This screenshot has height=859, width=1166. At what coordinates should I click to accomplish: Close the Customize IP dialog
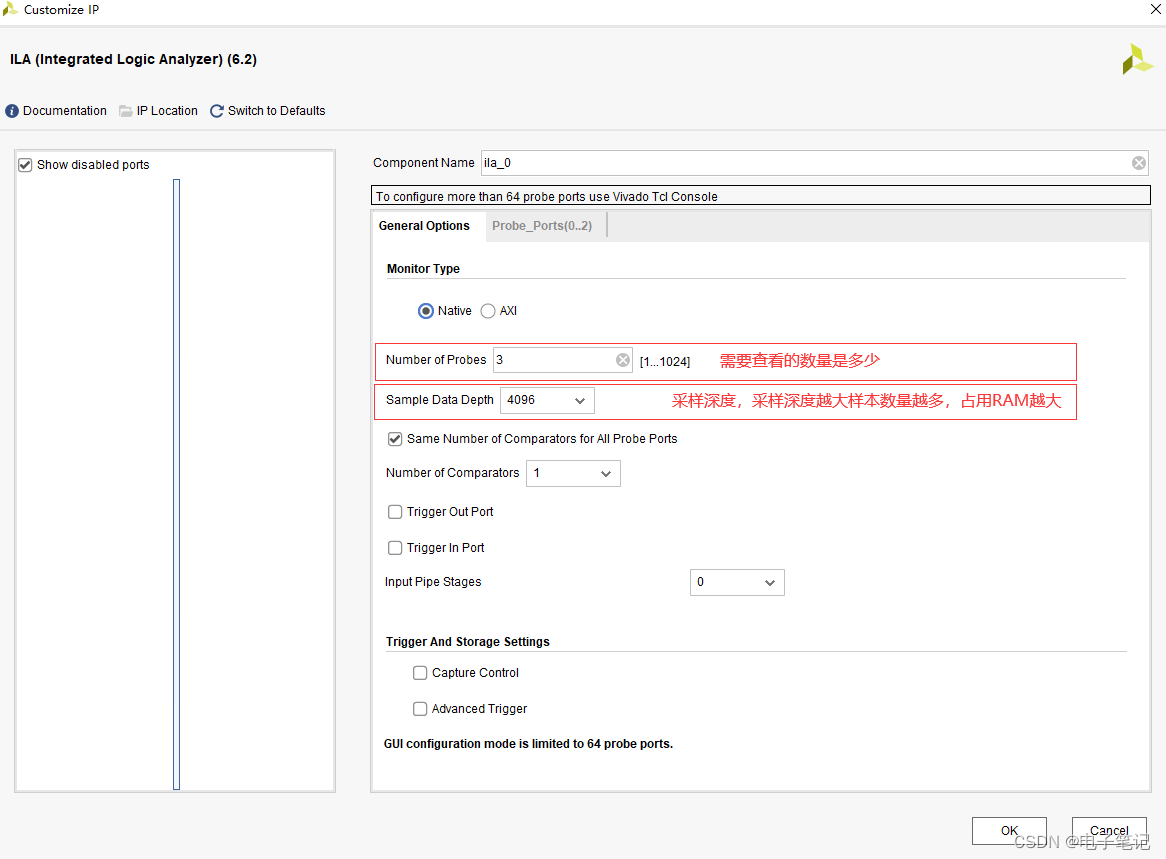pos(1156,9)
